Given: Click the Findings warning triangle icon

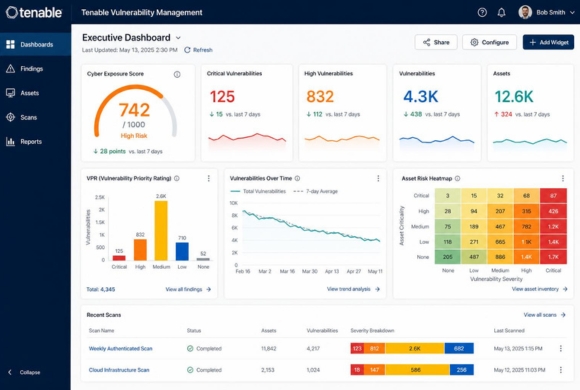Looking at the screenshot, I should pos(10,68).
